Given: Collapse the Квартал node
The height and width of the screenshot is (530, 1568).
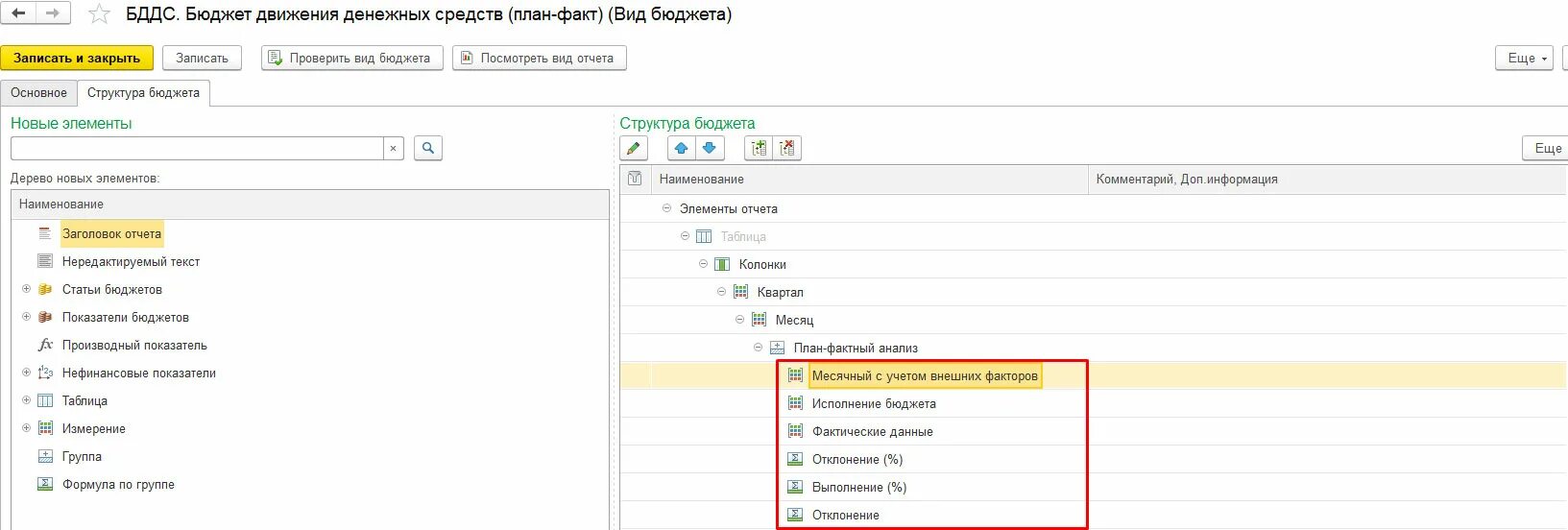Looking at the screenshot, I should [x=721, y=292].
